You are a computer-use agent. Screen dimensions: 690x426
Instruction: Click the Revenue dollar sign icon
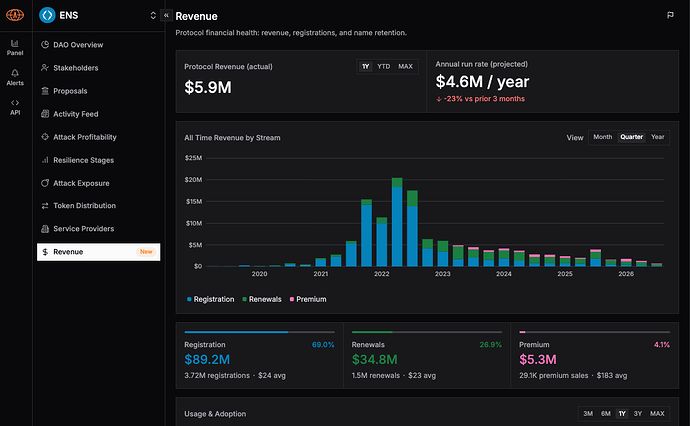point(45,252)
